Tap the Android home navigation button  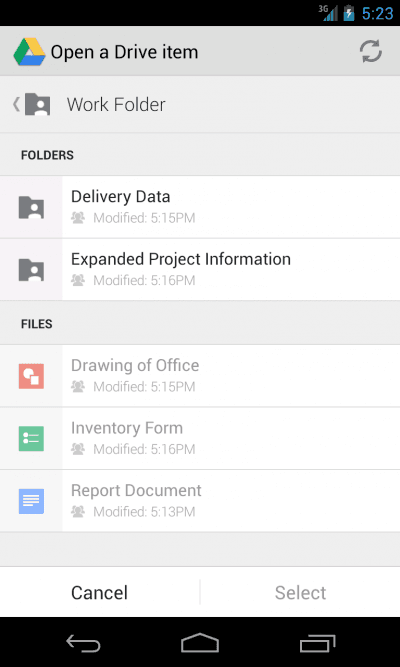[200, 643]
